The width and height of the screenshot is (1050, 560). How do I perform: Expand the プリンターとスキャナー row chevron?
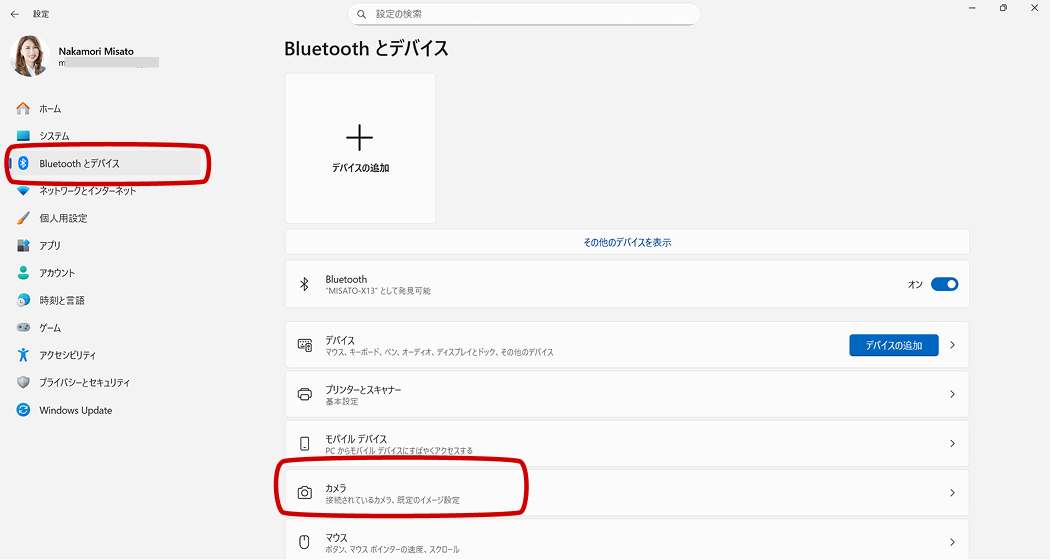tap(952, 395)
